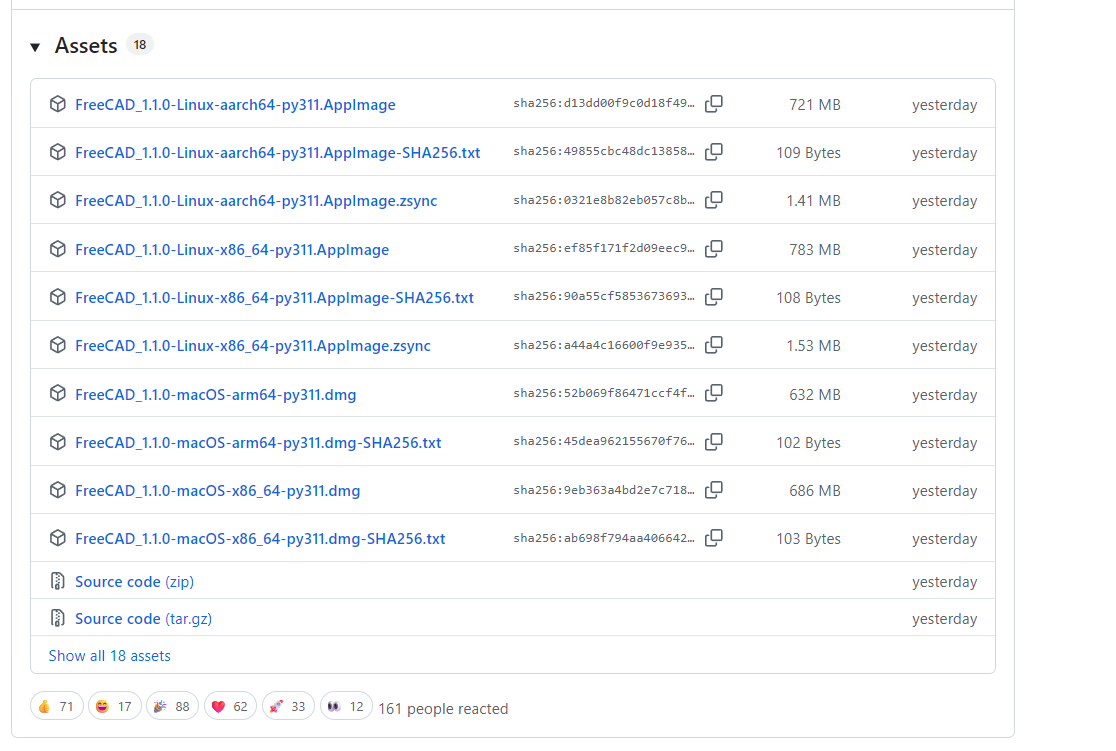
Task: Select hash text sha256:ef85f171f2d09eec9…
Action: click(x=604, y=248)
